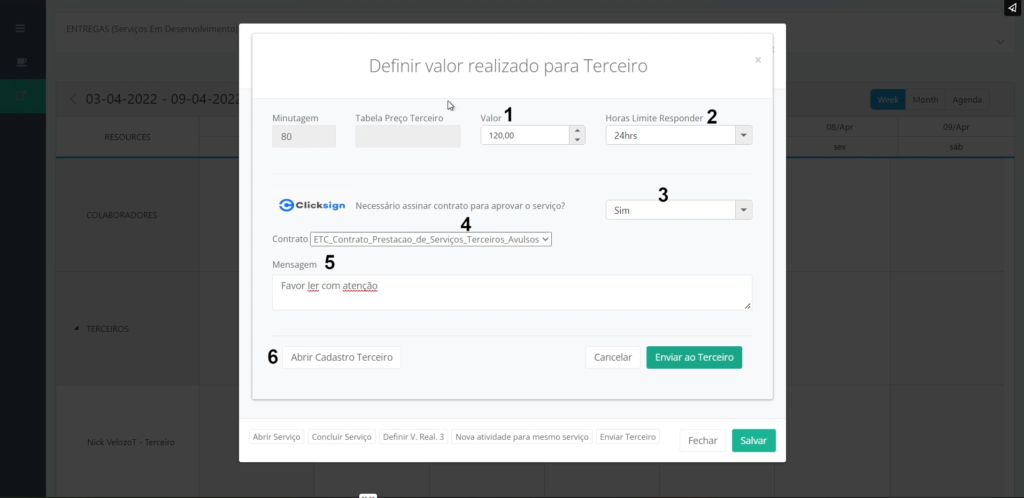Increase Valor using the up arrow

click(578, 130)
